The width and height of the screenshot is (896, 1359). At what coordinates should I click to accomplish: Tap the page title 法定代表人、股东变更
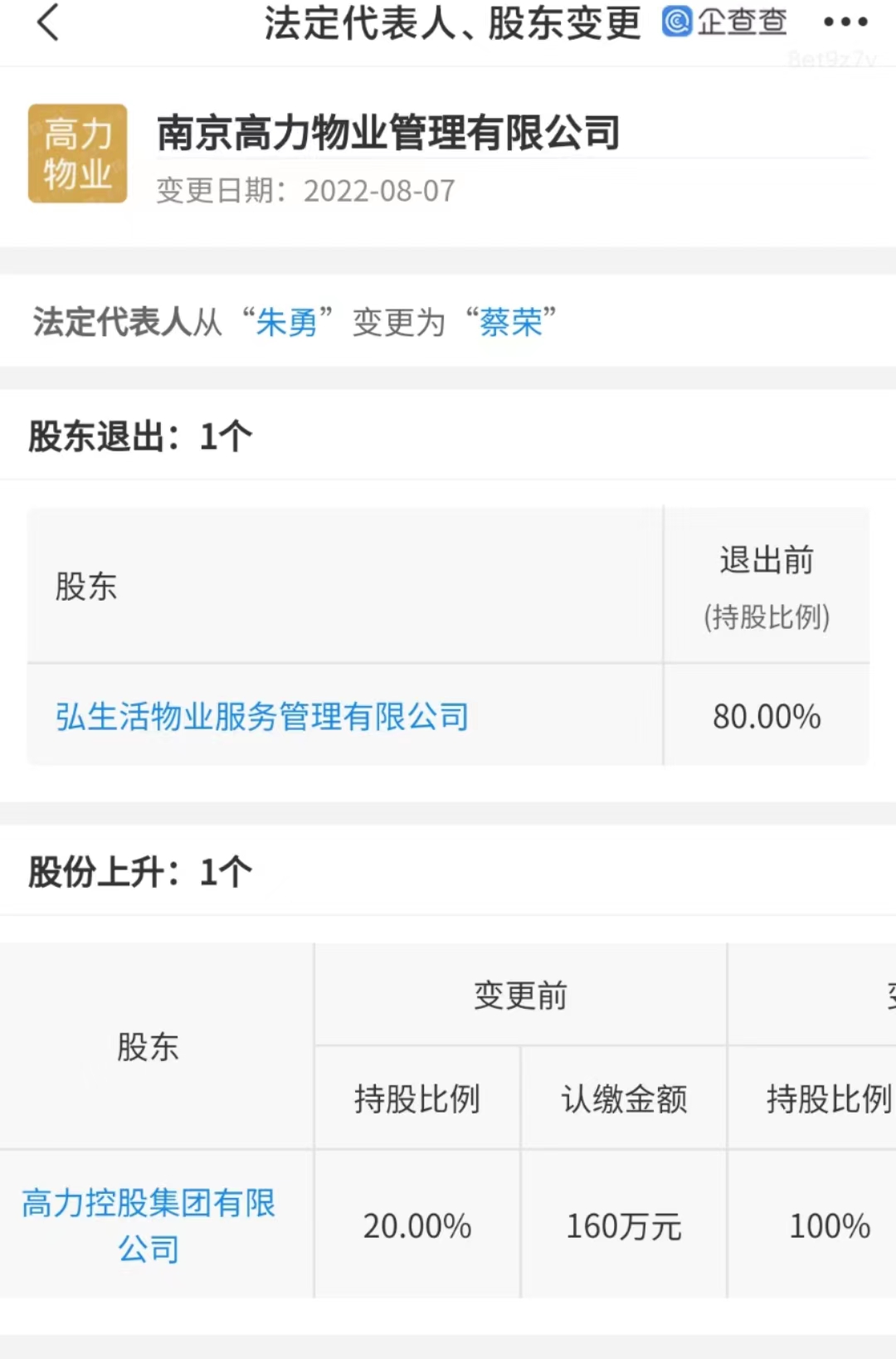[x=452, y=22]
